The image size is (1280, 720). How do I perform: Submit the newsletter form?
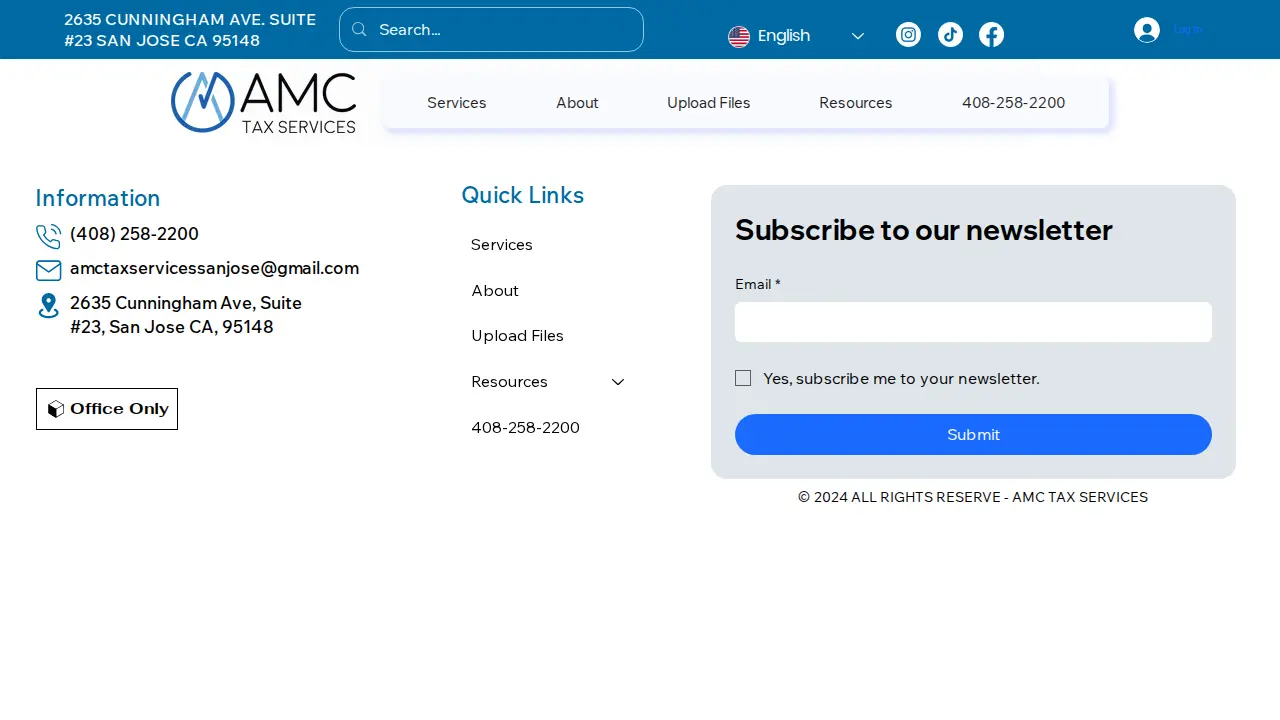973,434
